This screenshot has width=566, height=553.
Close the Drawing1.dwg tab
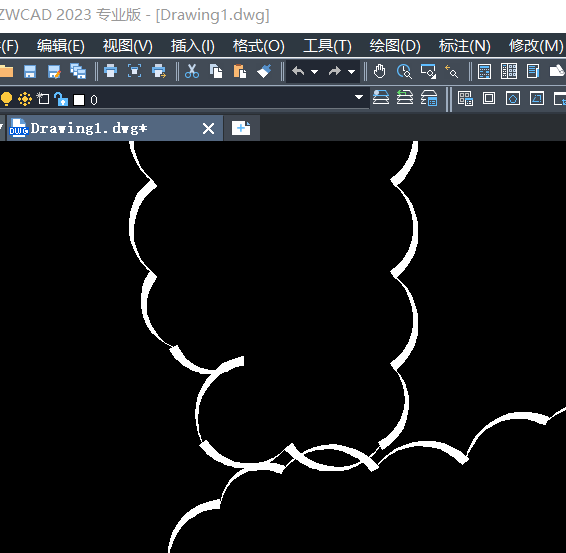tap(208, 128)
